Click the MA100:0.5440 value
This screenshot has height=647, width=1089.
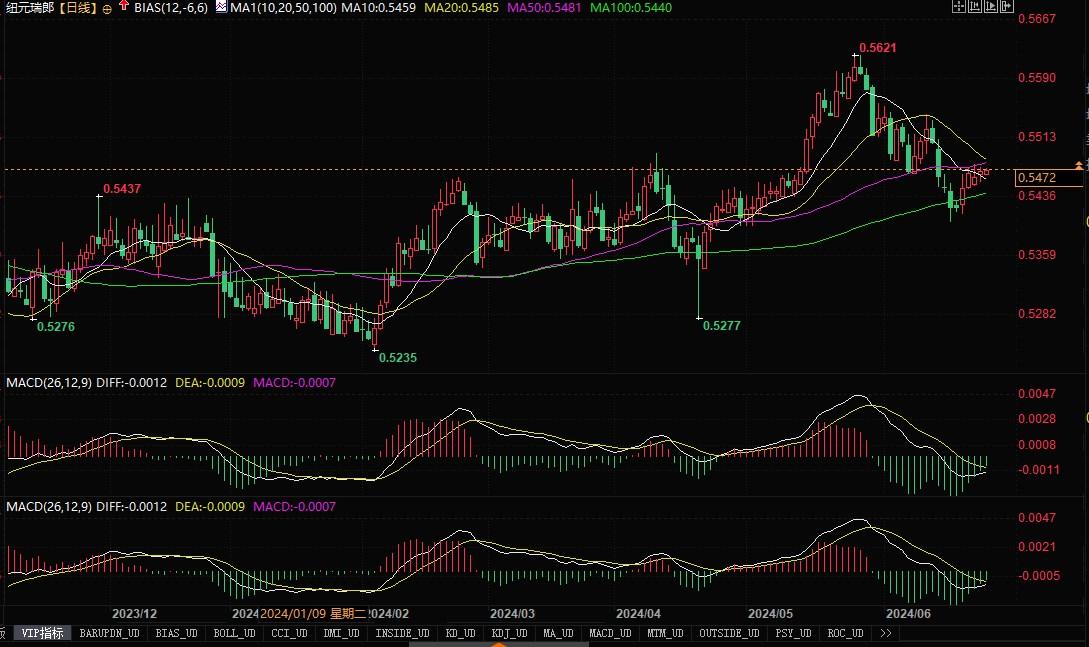coord(631,8)
